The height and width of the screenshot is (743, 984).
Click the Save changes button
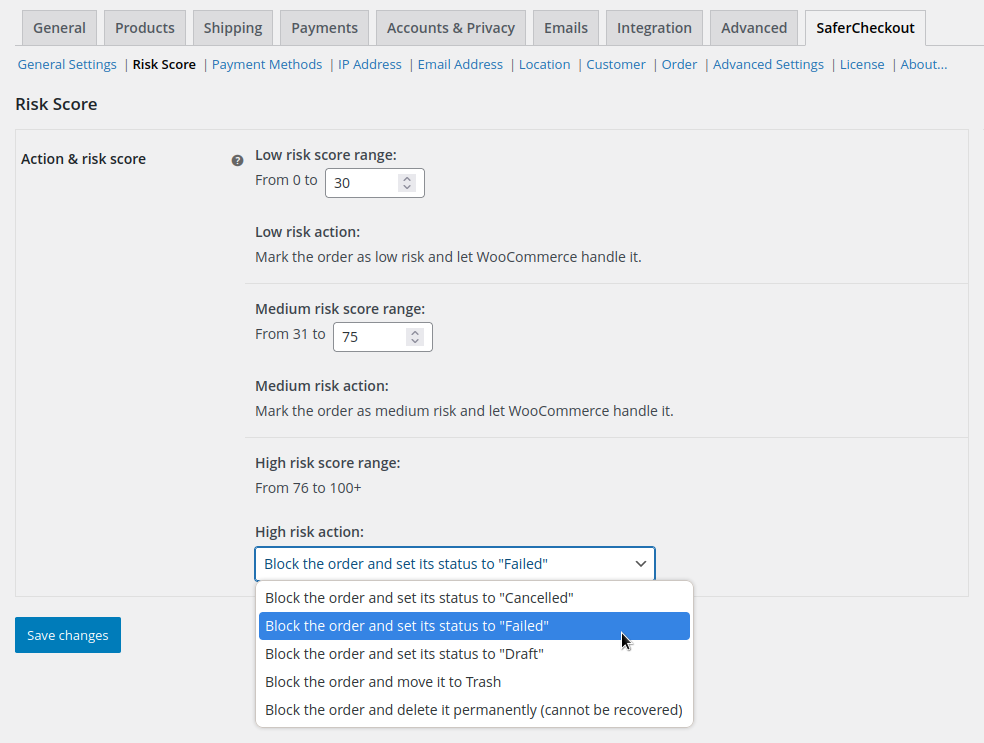68,635
